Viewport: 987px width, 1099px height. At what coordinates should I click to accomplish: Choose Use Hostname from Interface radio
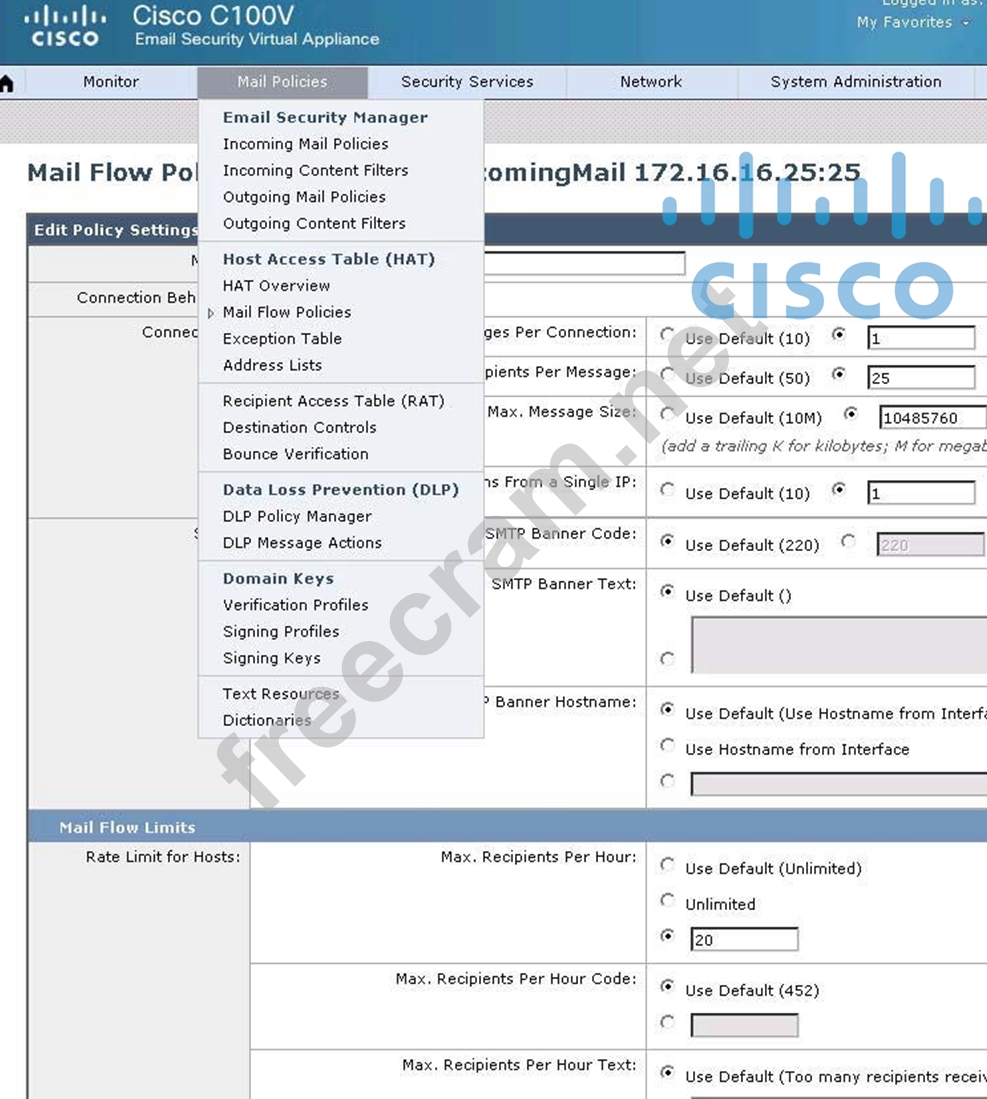click(x=667, y=746)
